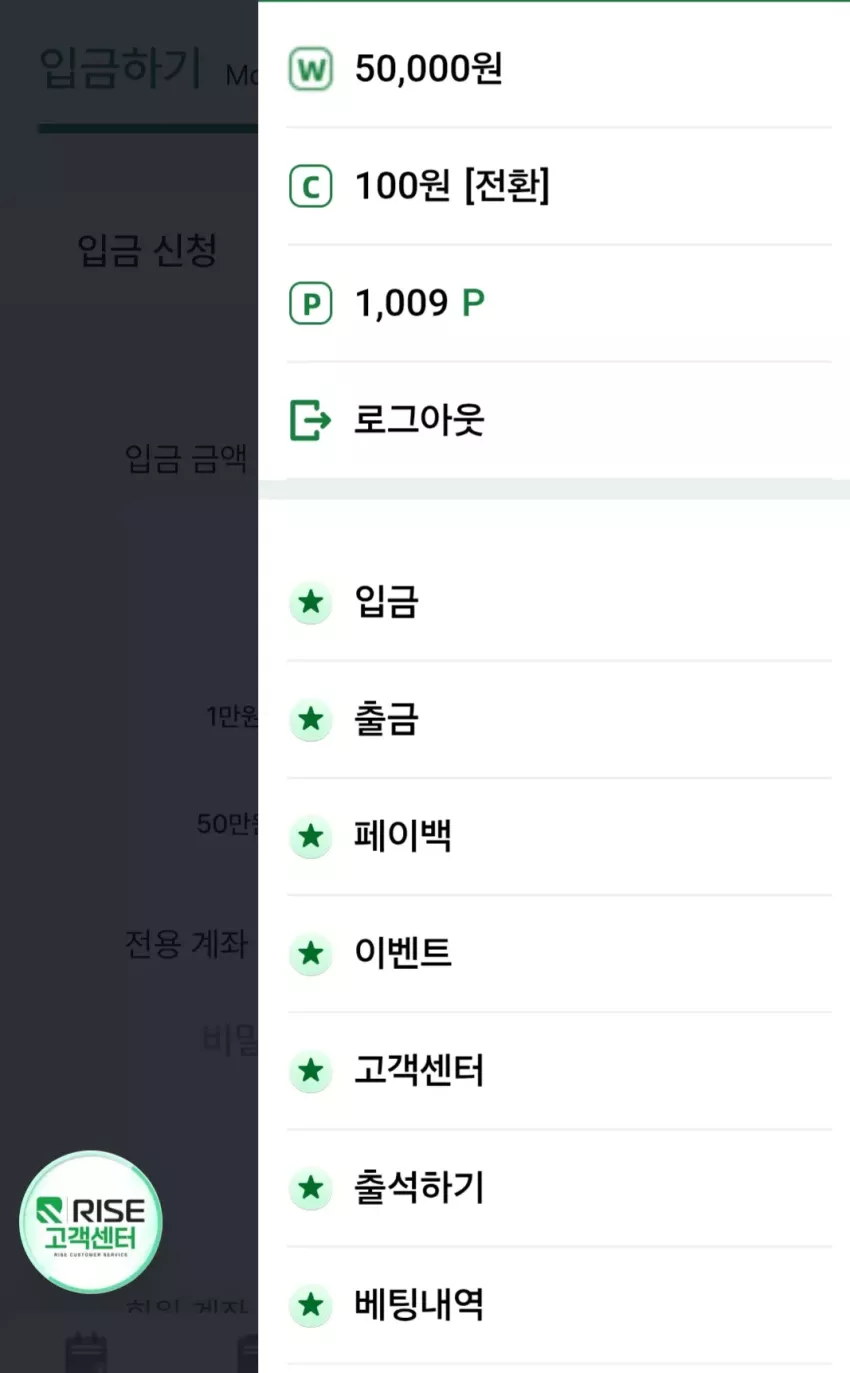The height and width of the screenshot is (1373, 850).
Task: Click the star icon next to 입금
Action: (x=311, y=603)
